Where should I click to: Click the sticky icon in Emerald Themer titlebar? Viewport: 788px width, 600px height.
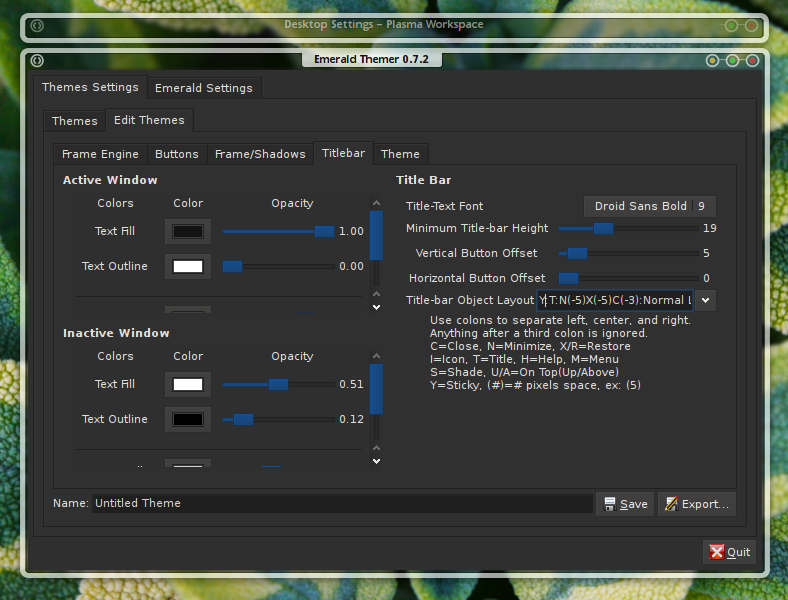pos(37,60)
